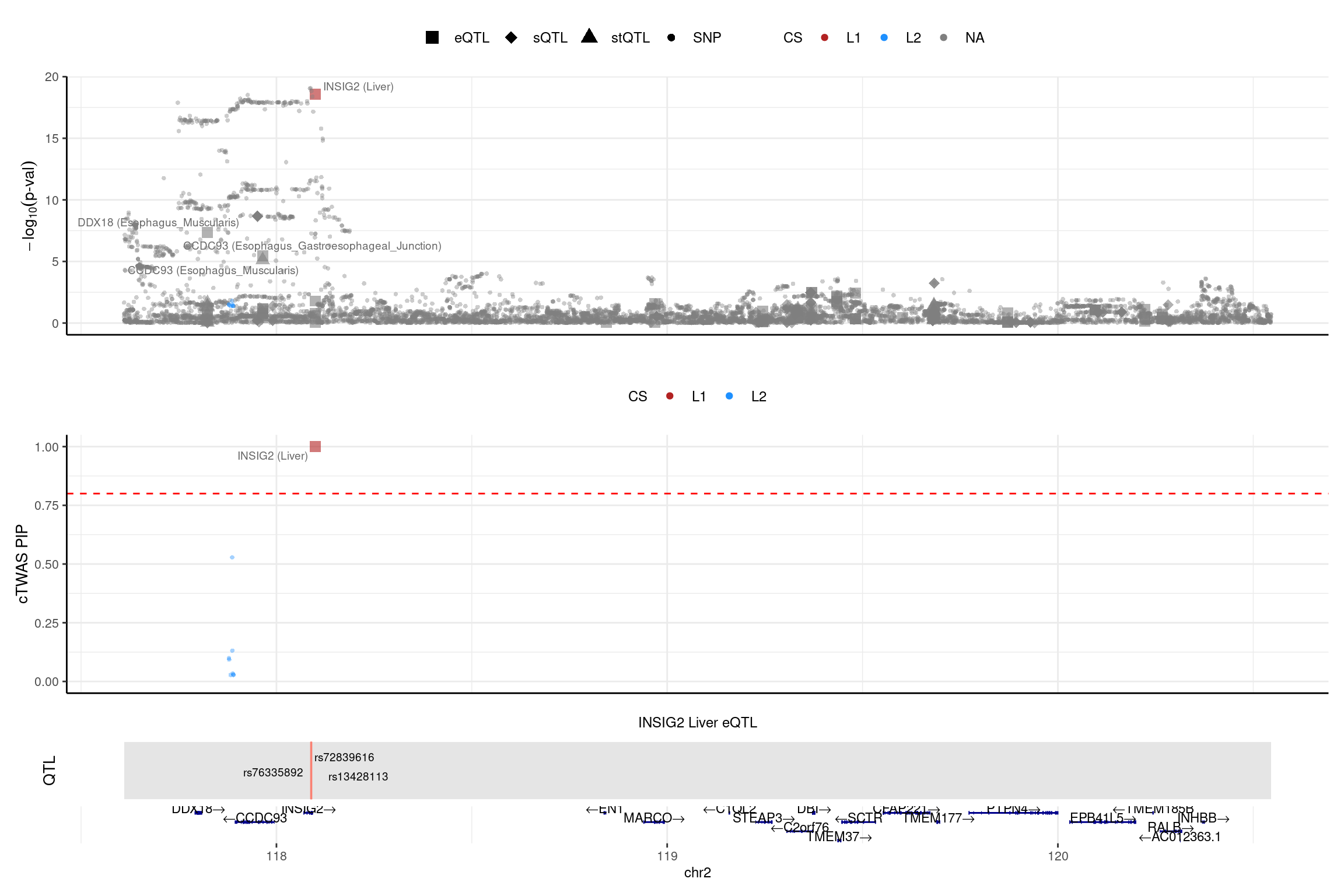Viewport: 1344px width, 896px height.
Task: Click the MARCO gene label
Action: pos(647,818)
